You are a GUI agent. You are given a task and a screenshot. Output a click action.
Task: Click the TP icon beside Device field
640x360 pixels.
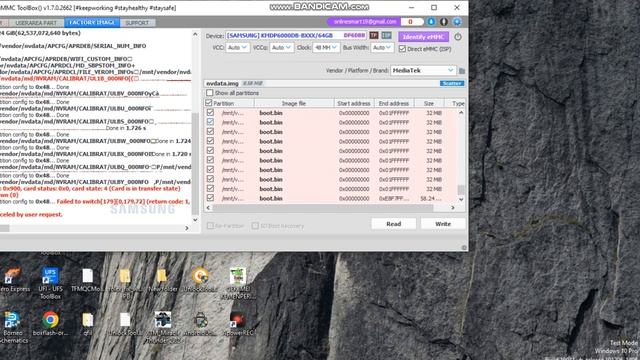[x=374, y=36]
